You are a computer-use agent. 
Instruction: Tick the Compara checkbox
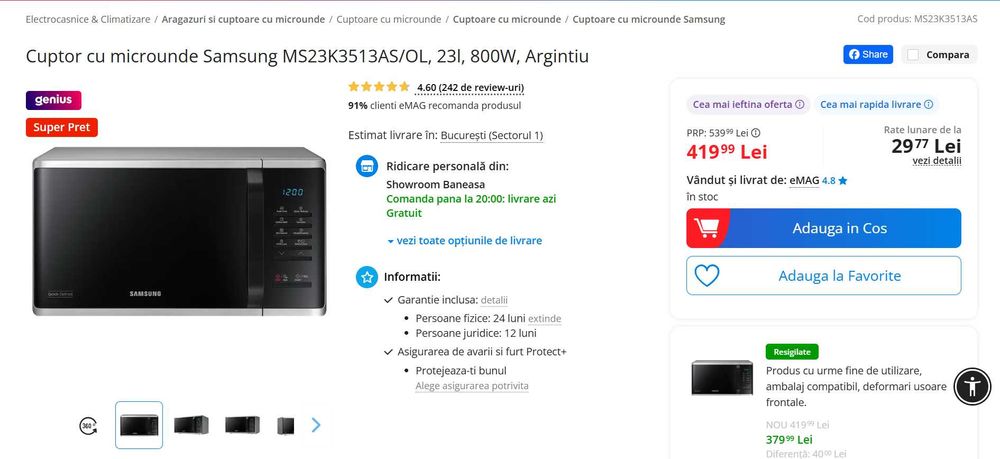coord(913,55)
